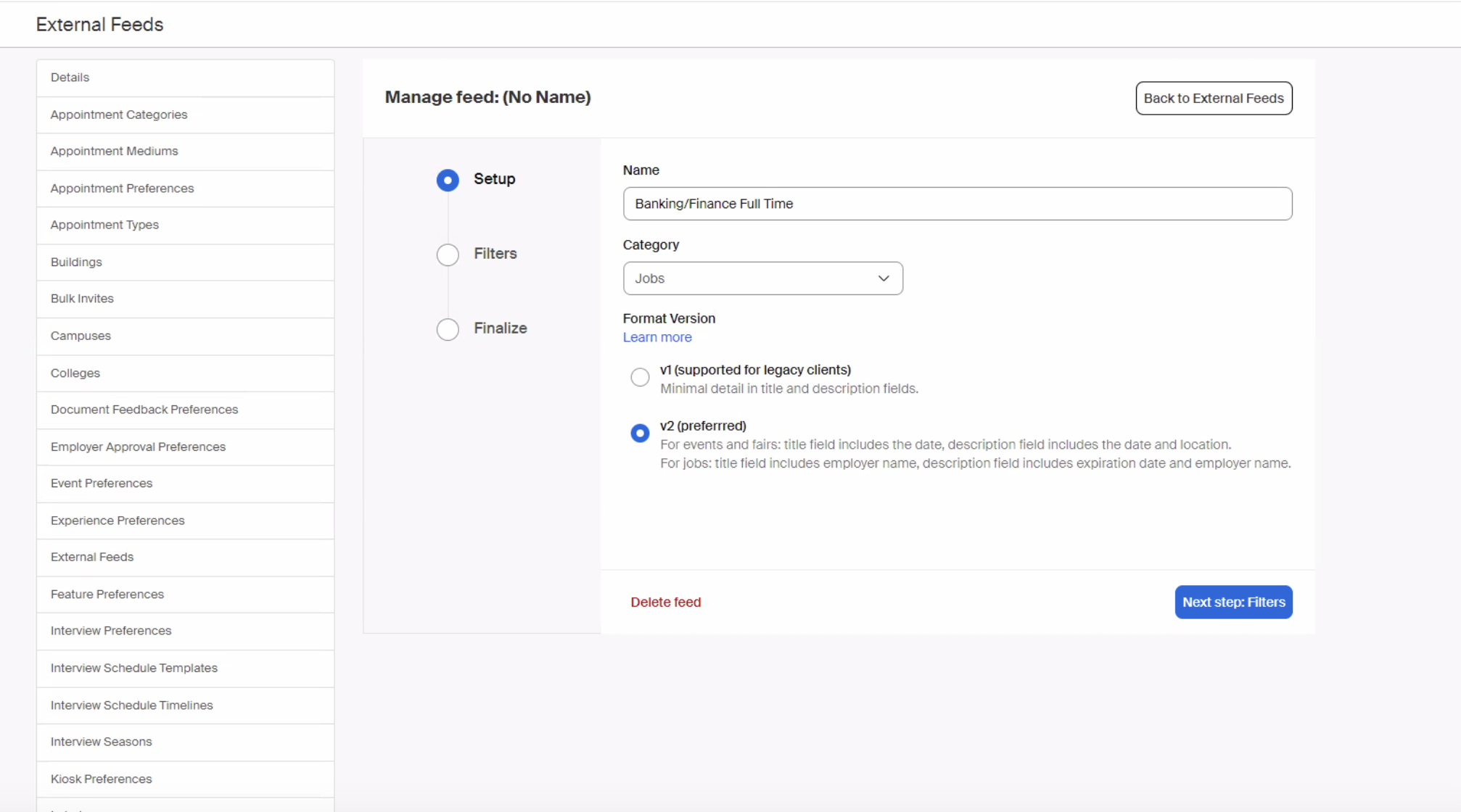
Task: Click Back to External Feeds button
Action: click(1213, 98)
